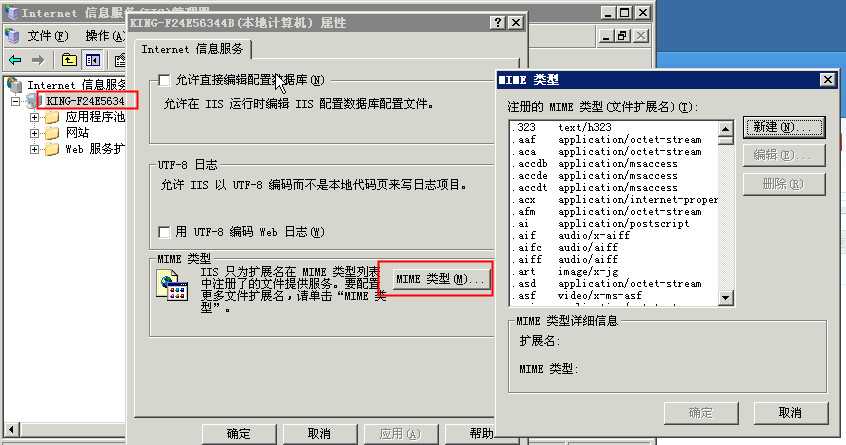Click the MIME 类型(M)... button
Viewport: 846px width, 445px height.
[x=440, y=279]
